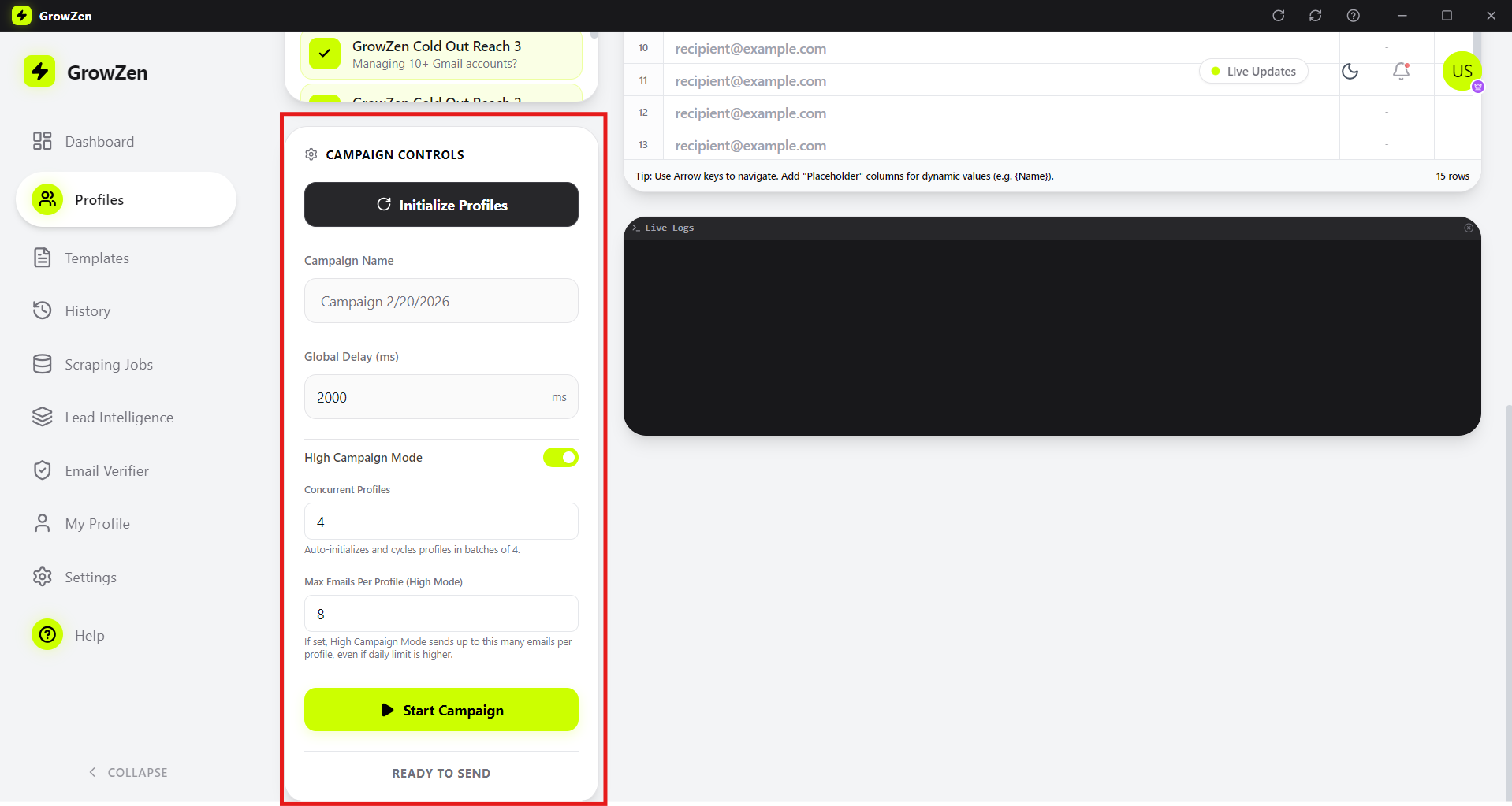This screenshot has height=806, width=1512.
Task: Click the reload icon in title bar
Action: point(1278,16)
